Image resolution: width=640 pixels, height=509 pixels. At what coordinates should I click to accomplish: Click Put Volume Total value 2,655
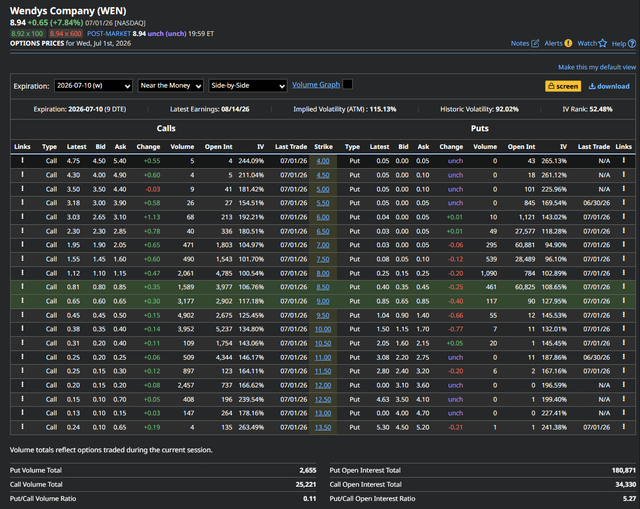[308, 471]
